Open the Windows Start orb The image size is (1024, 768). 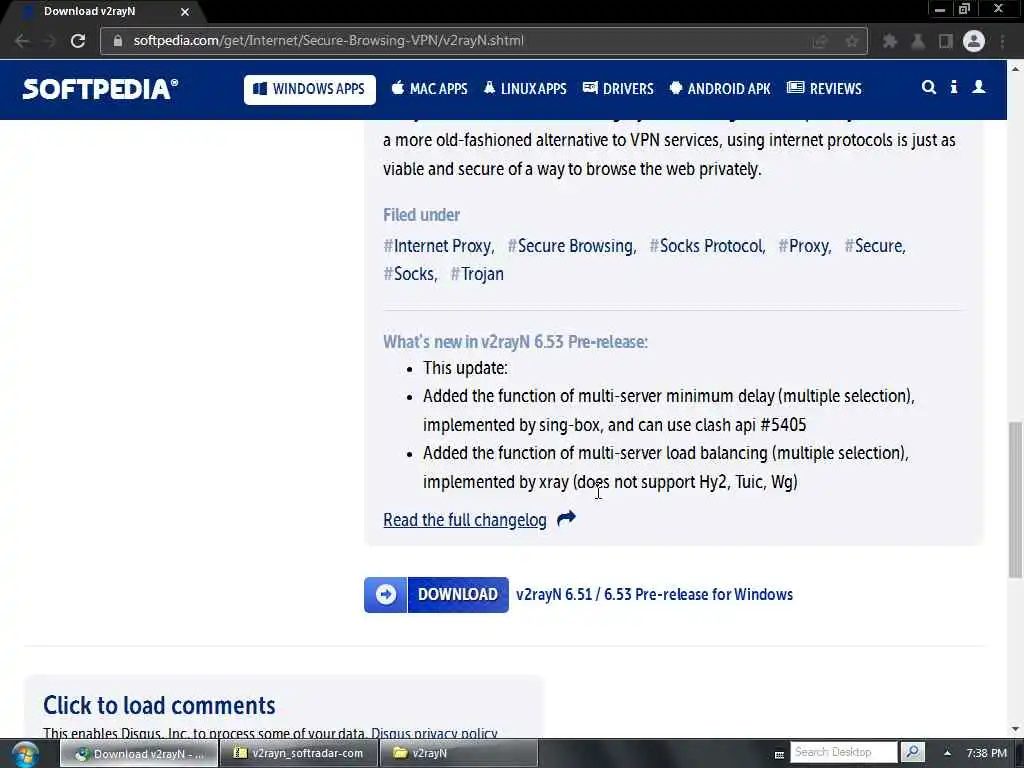coord(25,754)
